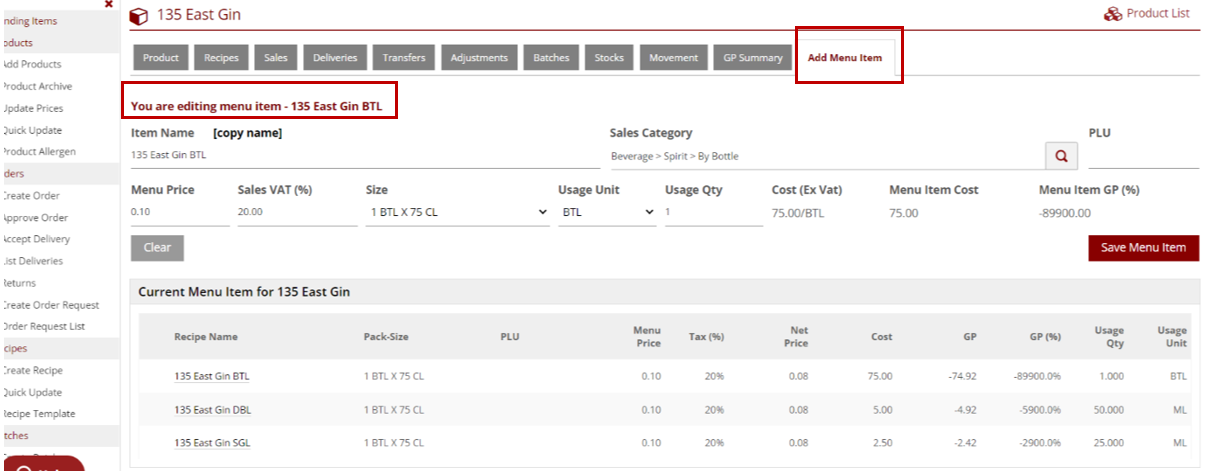This screenshot has width=1213, height=471.
Task: Open the GP Summary tab
Action: (x=752, y=58)
